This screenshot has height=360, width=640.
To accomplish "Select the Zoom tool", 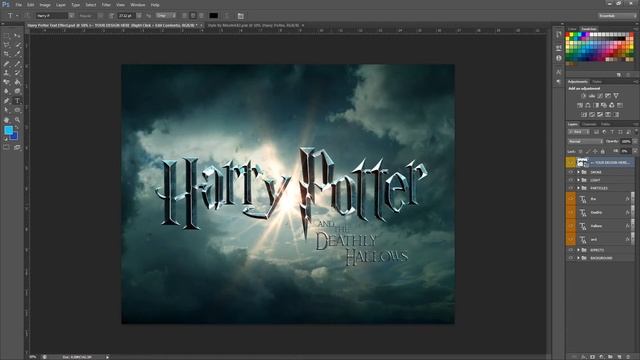I will [17, 120].
